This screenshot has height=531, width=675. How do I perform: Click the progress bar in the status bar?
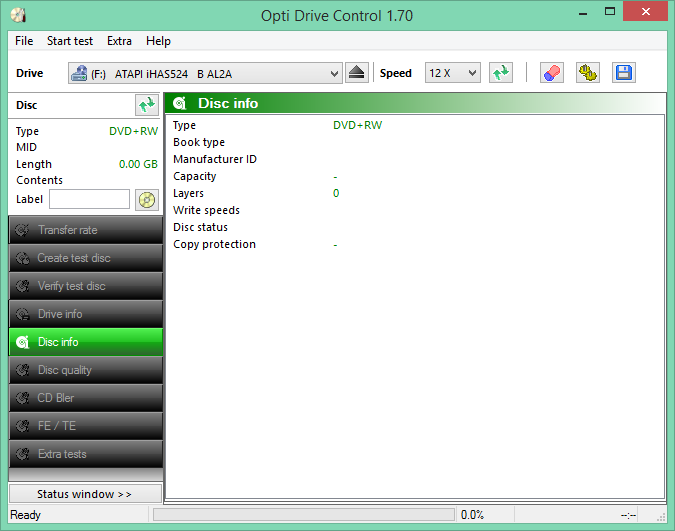304,515
